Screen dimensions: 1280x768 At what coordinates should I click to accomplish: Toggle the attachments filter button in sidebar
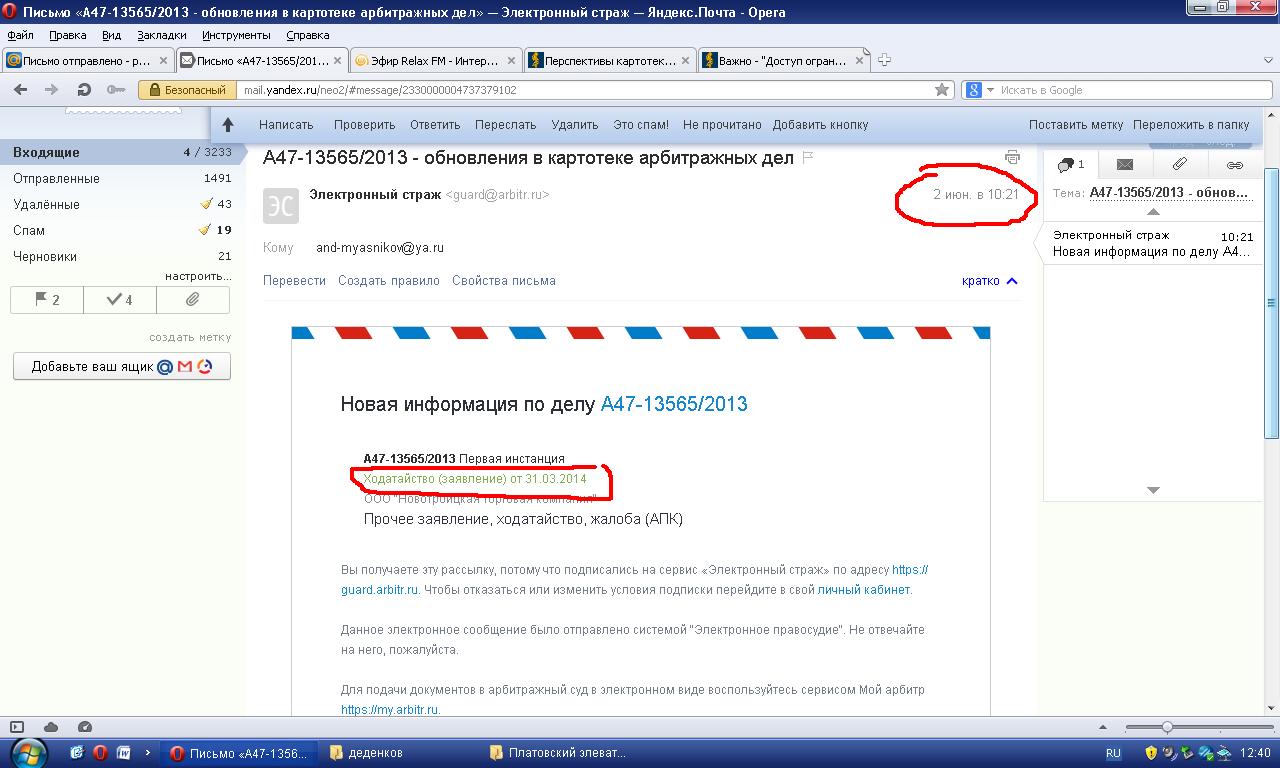click(193, 300)
